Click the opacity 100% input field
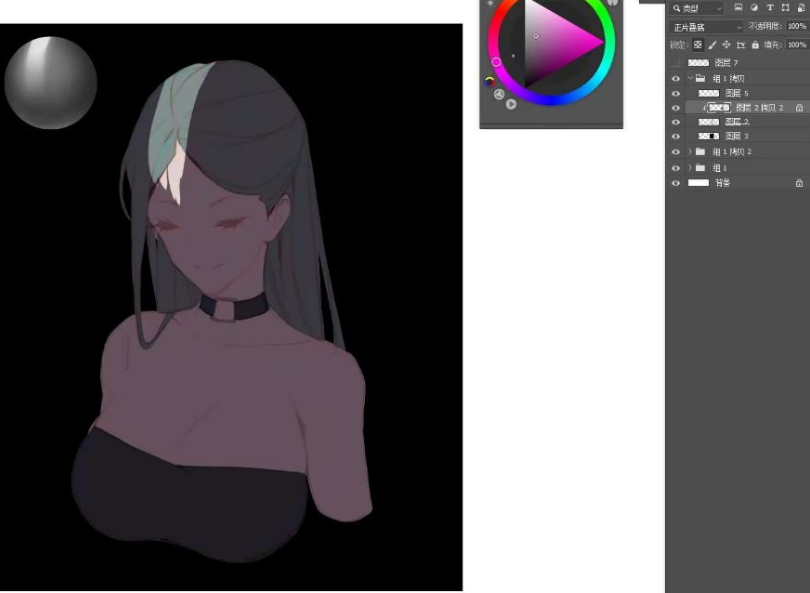 [796, 27]
